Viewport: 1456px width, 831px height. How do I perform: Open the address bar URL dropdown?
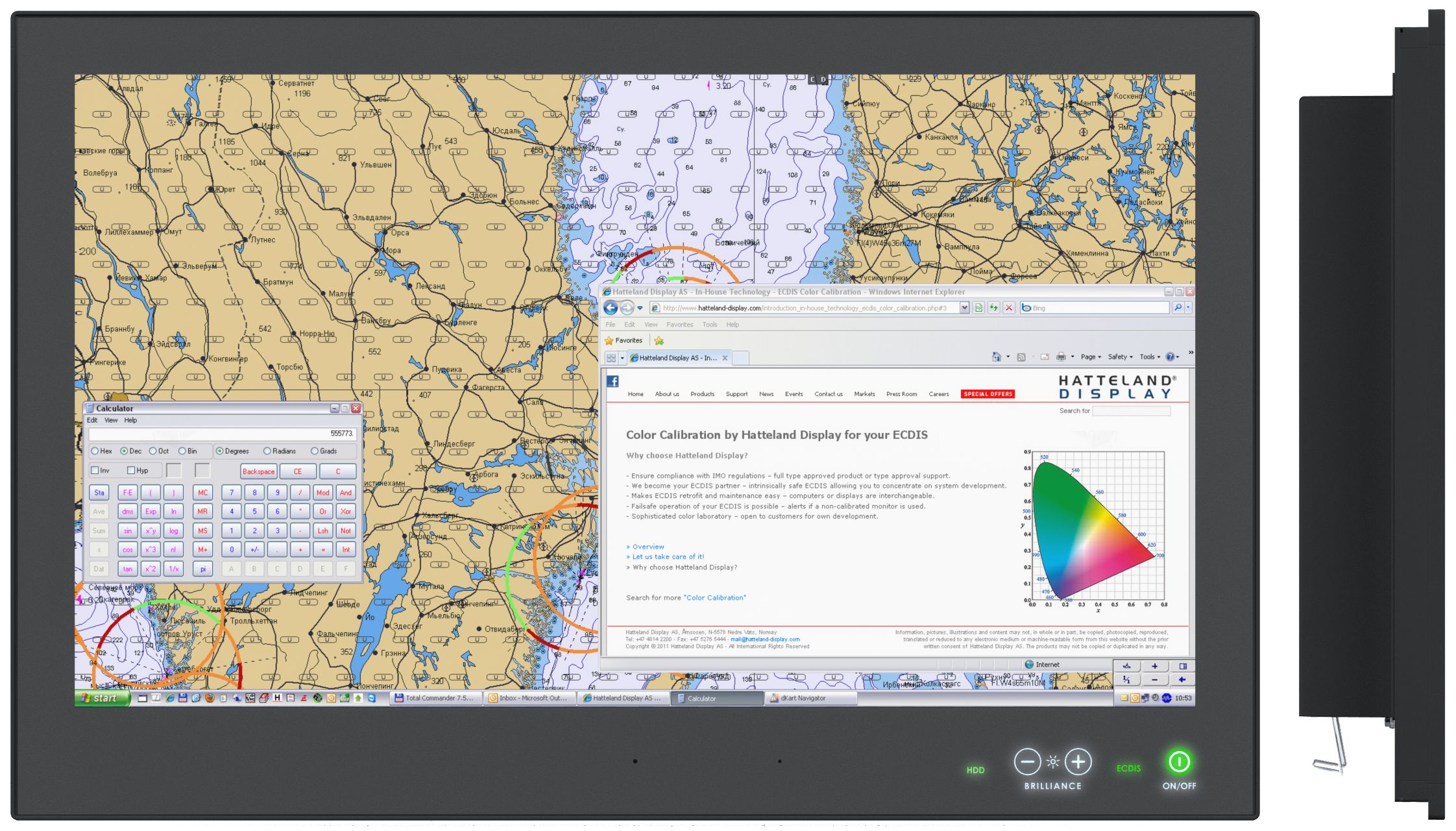(x=964, y=308)
